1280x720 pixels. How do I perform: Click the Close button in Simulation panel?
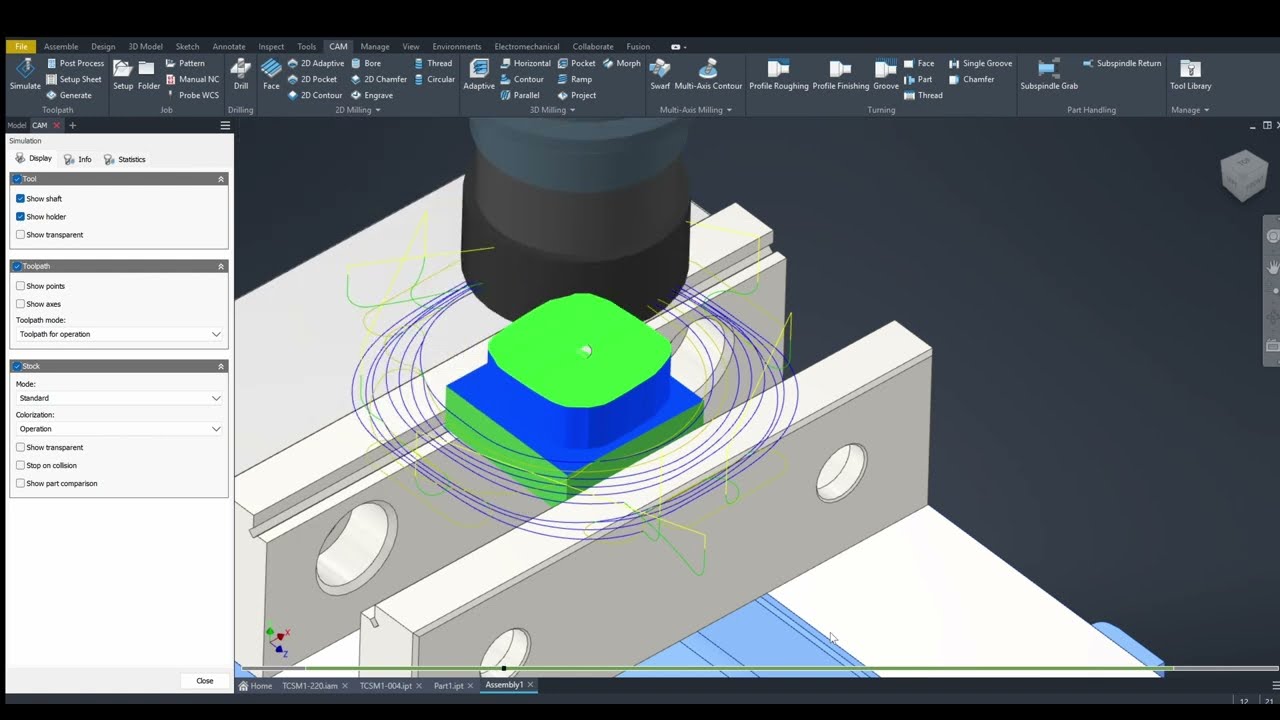coord(205,681)
